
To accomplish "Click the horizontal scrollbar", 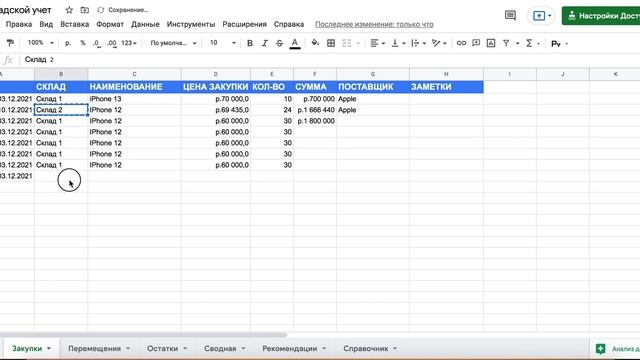I will (143, 335).
